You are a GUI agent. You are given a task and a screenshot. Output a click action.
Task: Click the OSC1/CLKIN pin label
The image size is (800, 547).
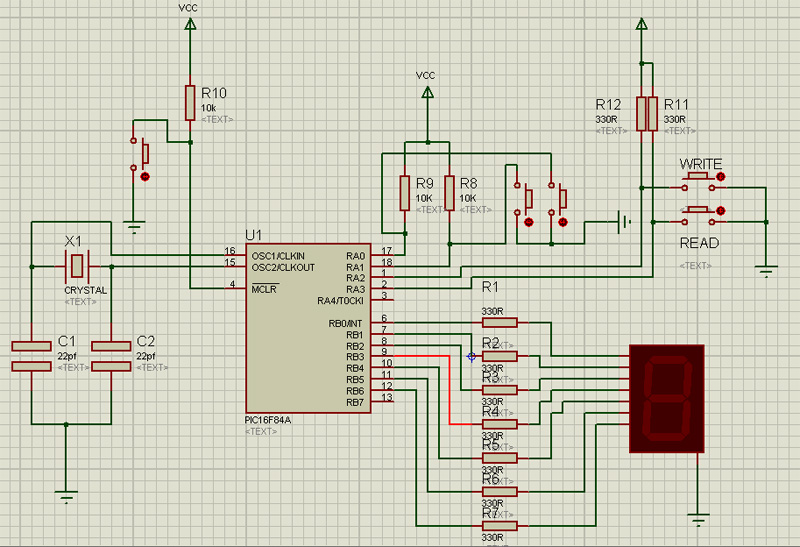tap(278, 256)
